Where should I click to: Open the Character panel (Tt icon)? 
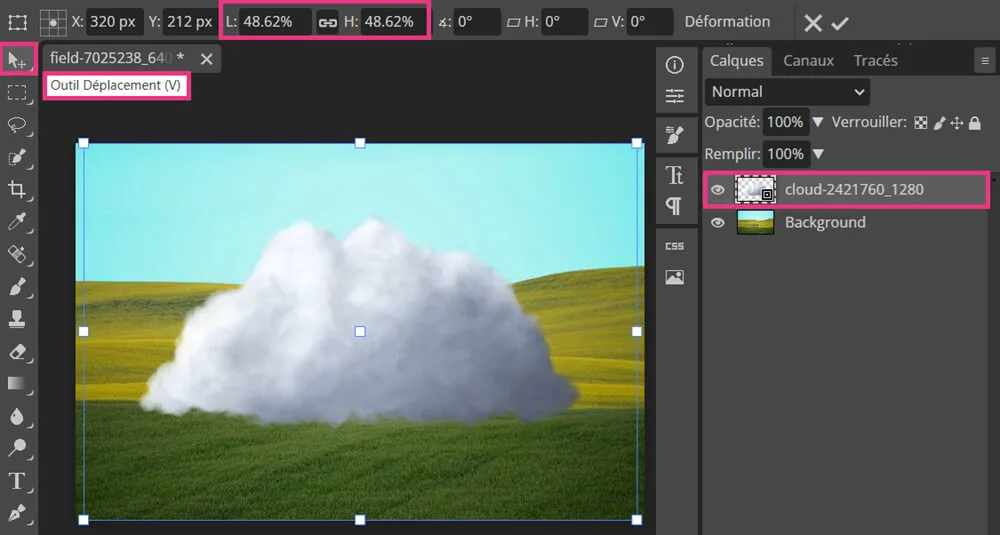coord(675,175)
